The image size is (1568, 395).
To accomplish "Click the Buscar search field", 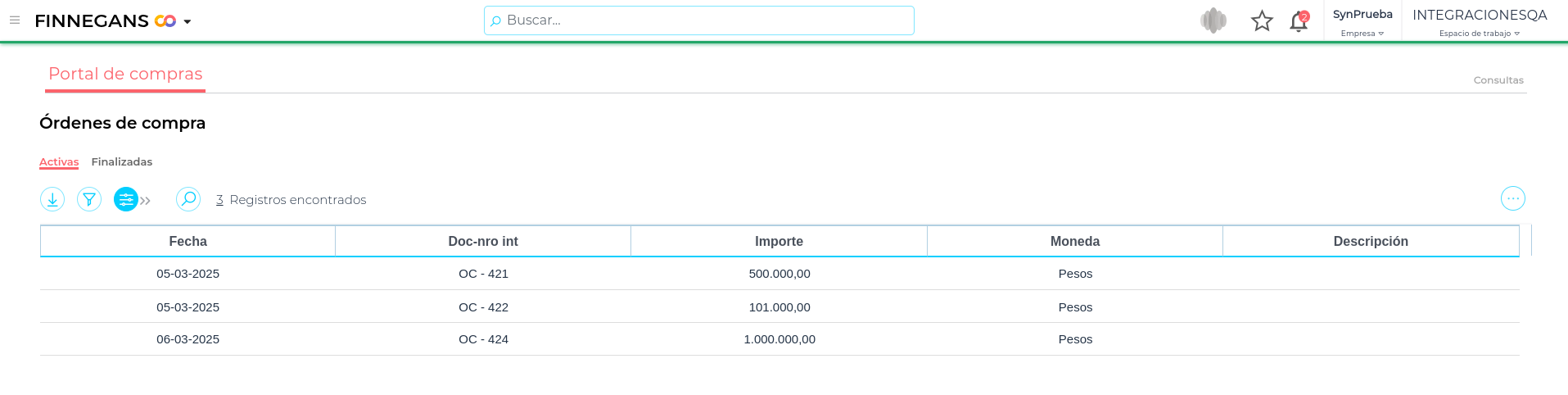I will click(x=699, y=20).
